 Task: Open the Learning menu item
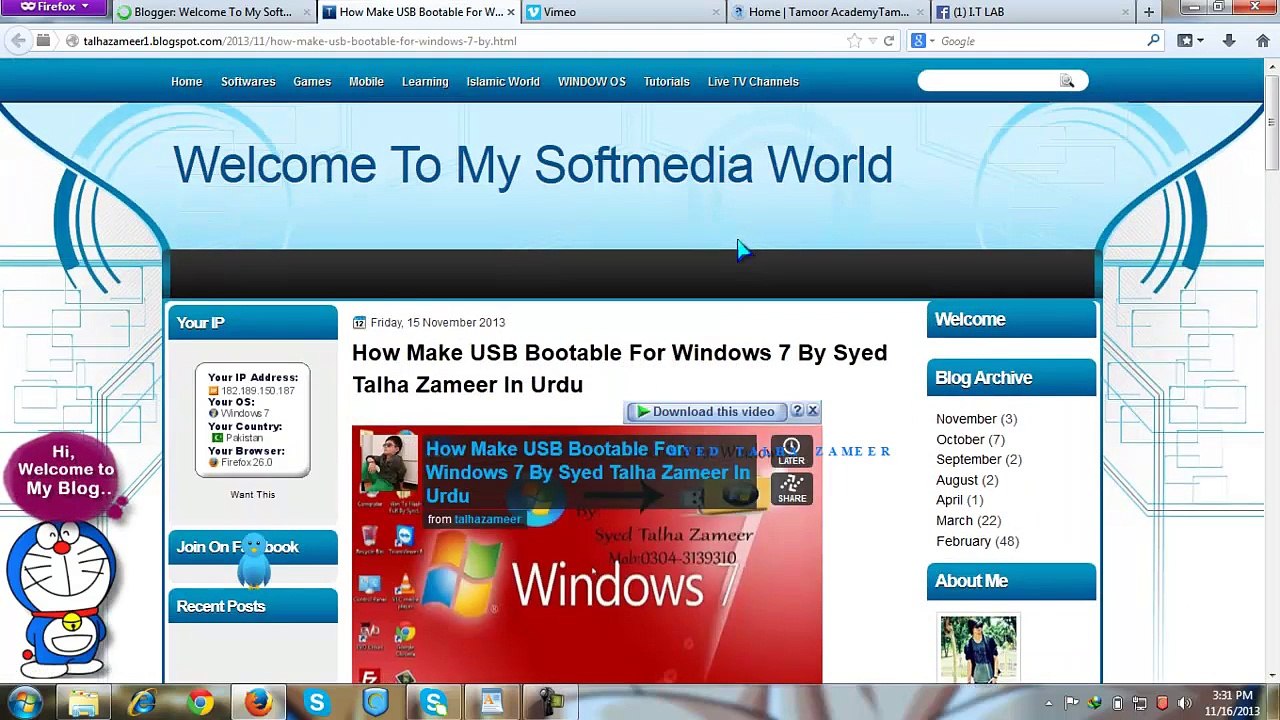[x=425, y=81]
